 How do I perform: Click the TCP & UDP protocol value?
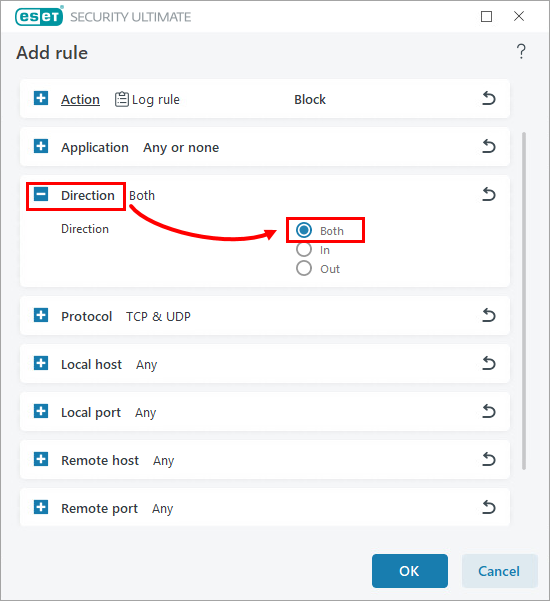[158, 317]
